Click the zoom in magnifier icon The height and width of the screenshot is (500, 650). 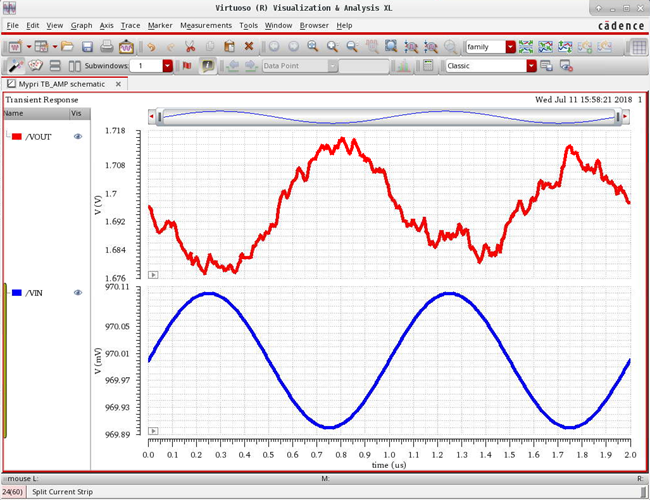pyautogui.click(x=332, y=46)
